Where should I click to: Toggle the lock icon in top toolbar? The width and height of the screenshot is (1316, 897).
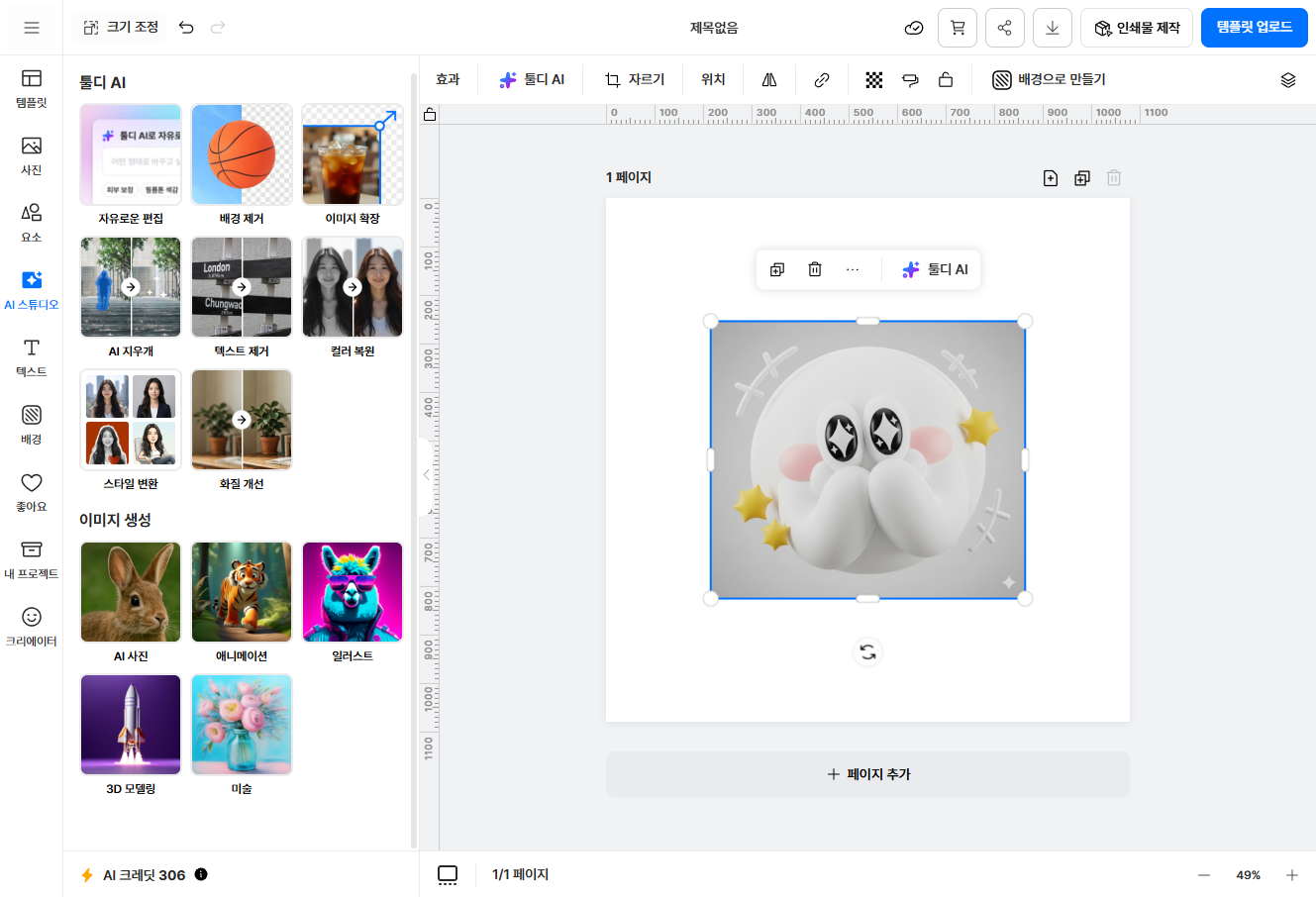[x=946, y=80]
